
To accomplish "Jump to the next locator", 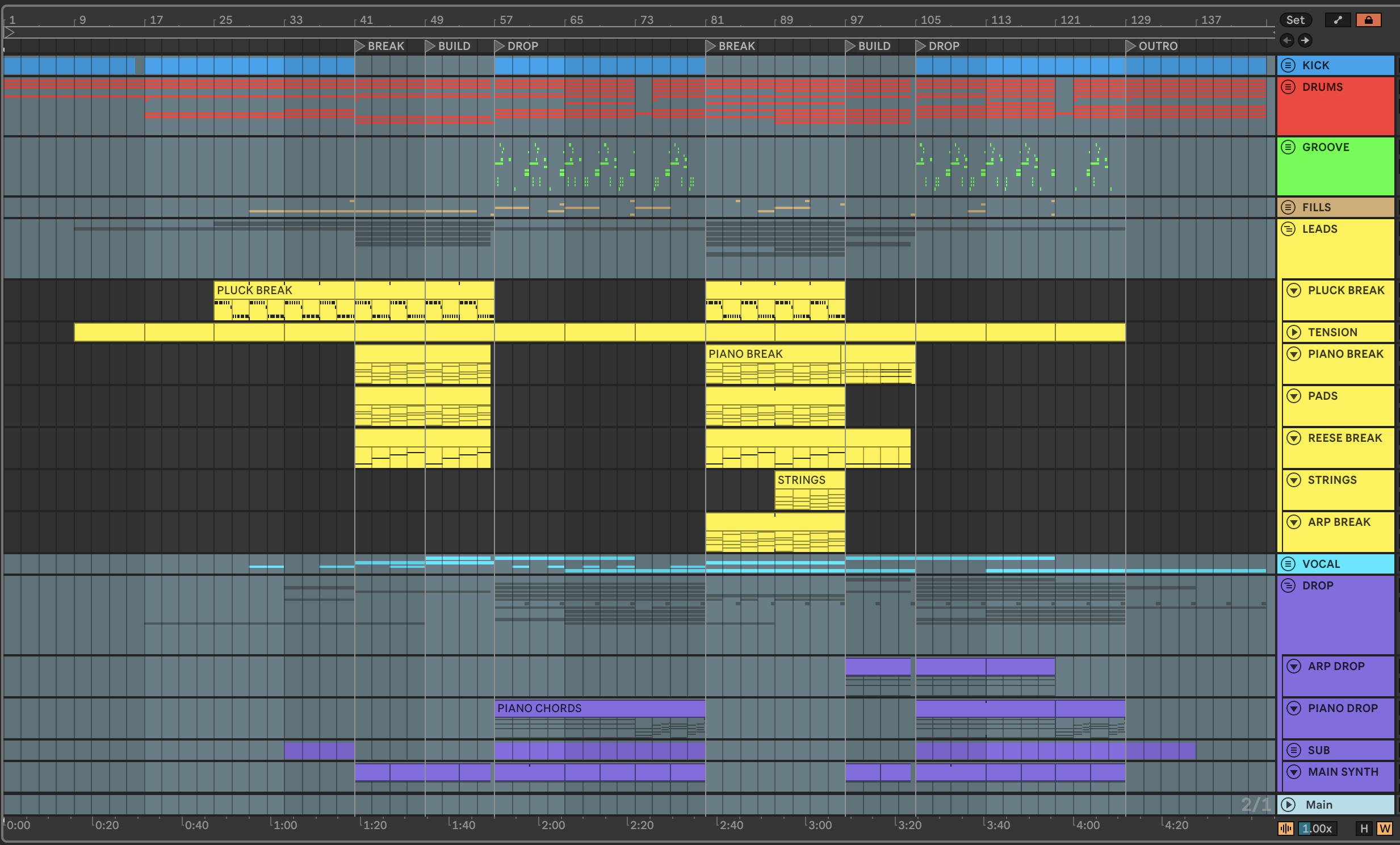I will coord(1305,40).
